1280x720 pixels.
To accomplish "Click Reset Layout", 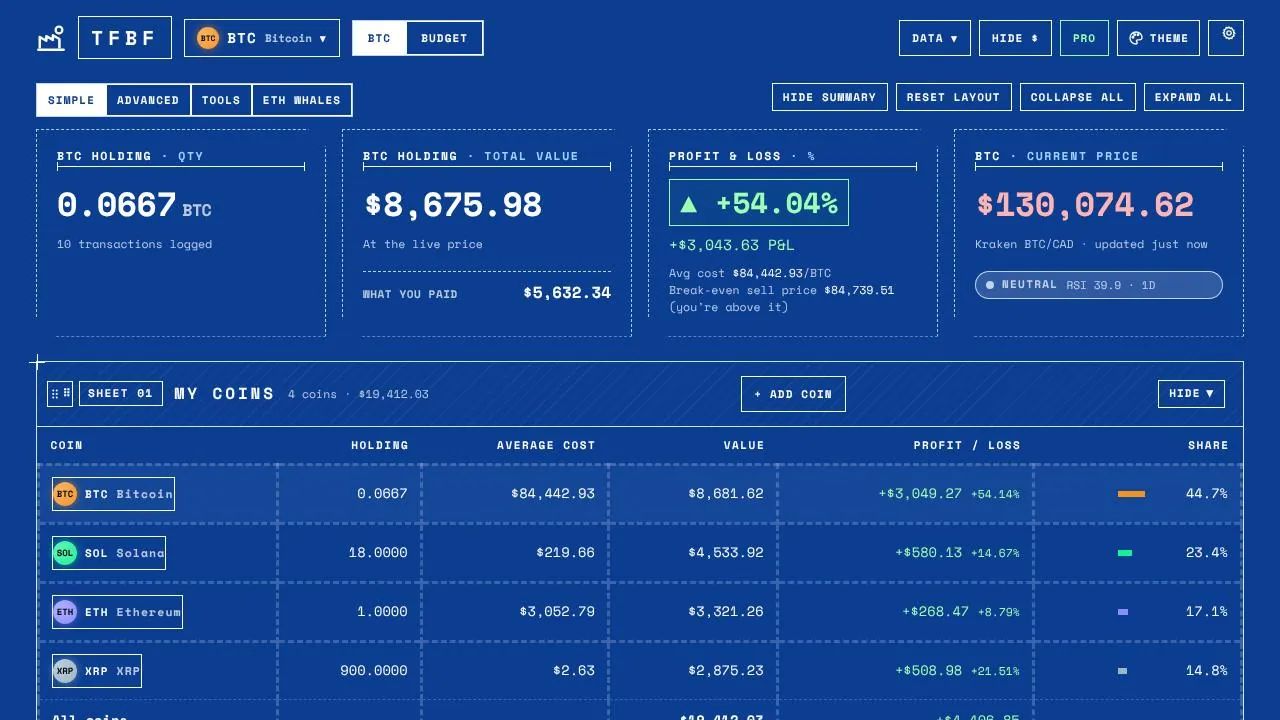I will tap(953, 97).
